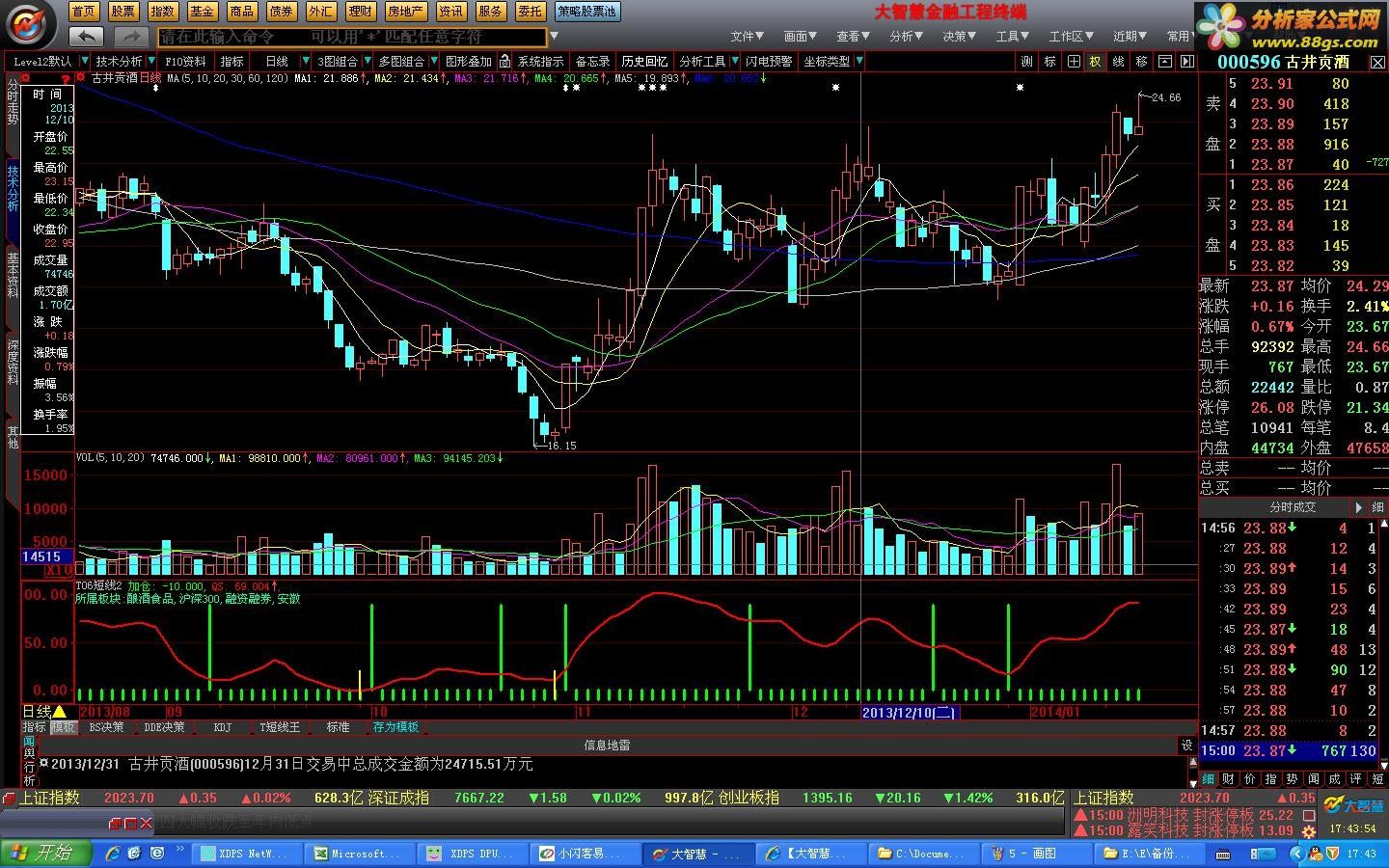The width and height of the screenshot is (1389, 868).
Task: Click the 移 move tool icon
Action: [1142, 61]
